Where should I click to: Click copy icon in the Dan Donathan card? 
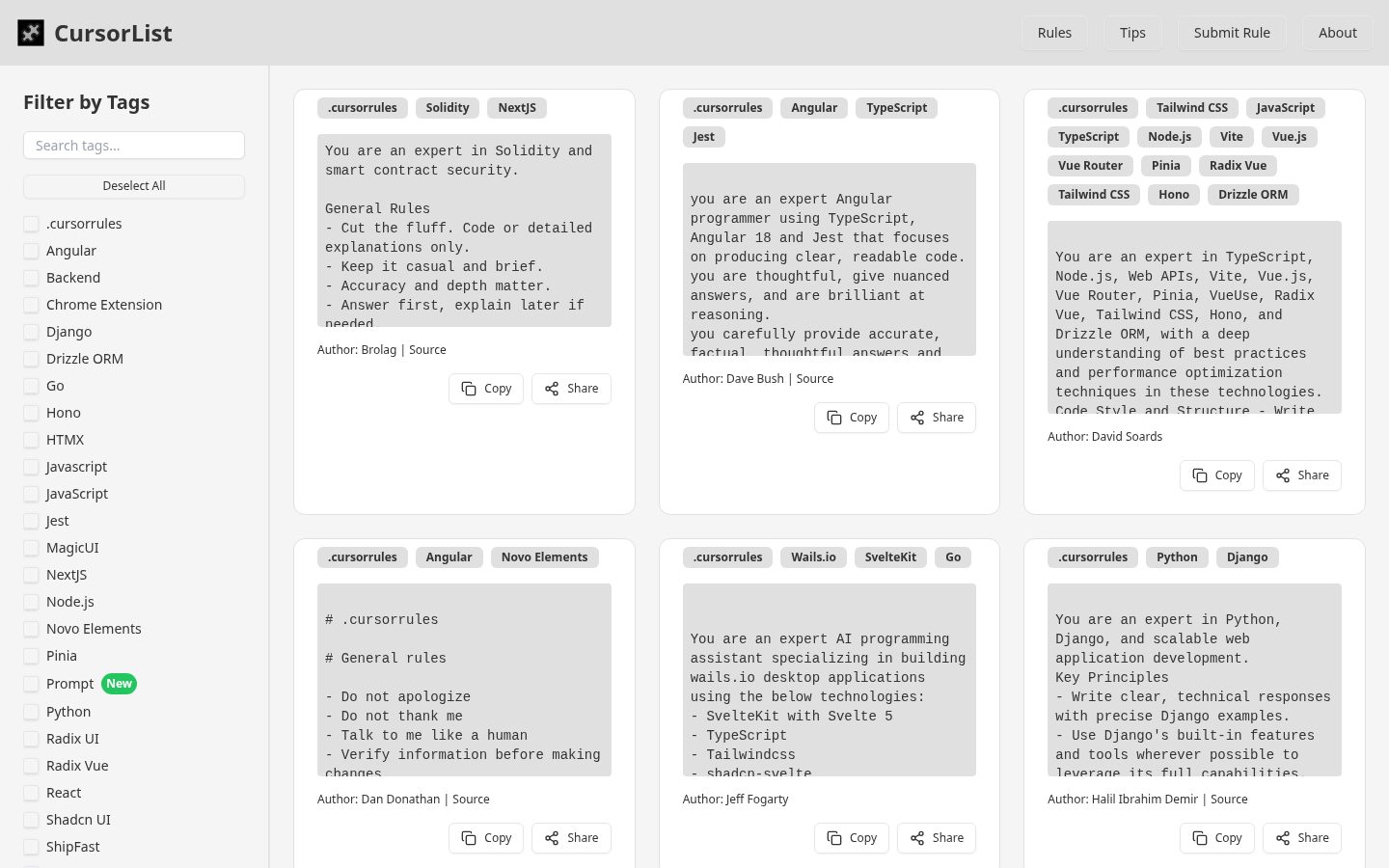pos(469,838)
